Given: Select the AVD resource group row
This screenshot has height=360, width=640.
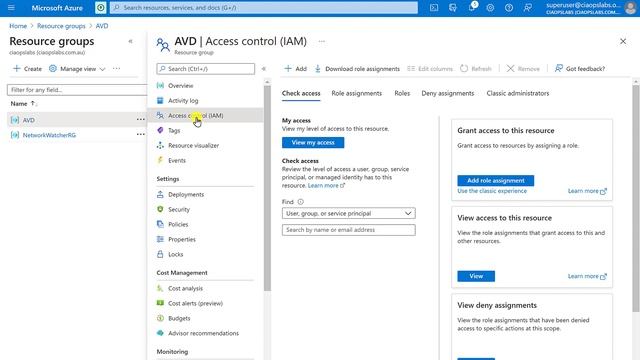Looking at the screenshot, I should pyautogui.click(x=77, y=120).
